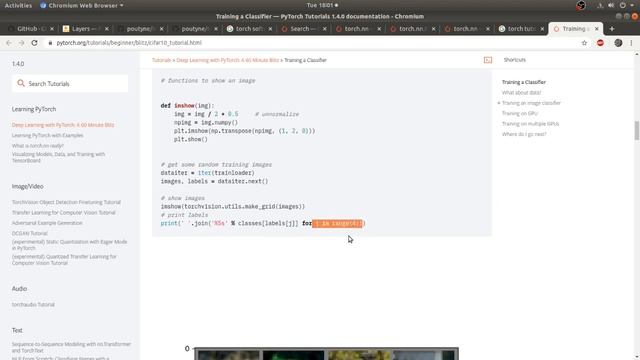Open the Chromium profile avatar
Viewport: 640px width, 360px height.
pyautogui.click(x=618, y=43)
